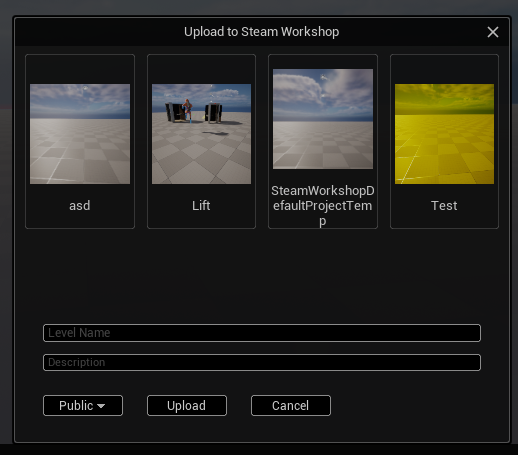Click the Test label text
The height and width of the screenshot is (455, 518).
click(x=444, y=205)
